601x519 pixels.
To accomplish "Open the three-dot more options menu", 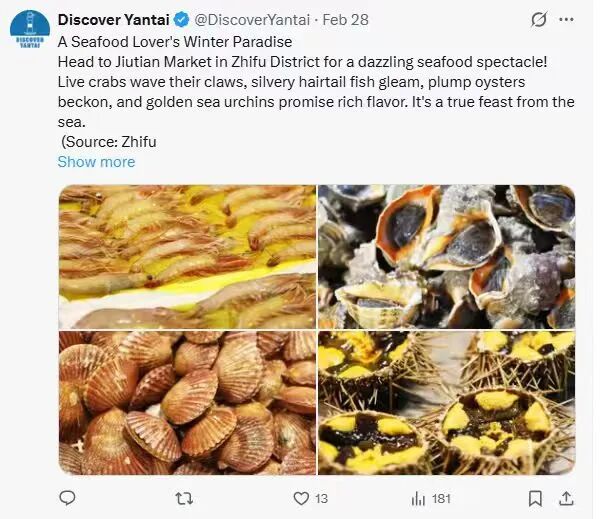I will 567,19.
